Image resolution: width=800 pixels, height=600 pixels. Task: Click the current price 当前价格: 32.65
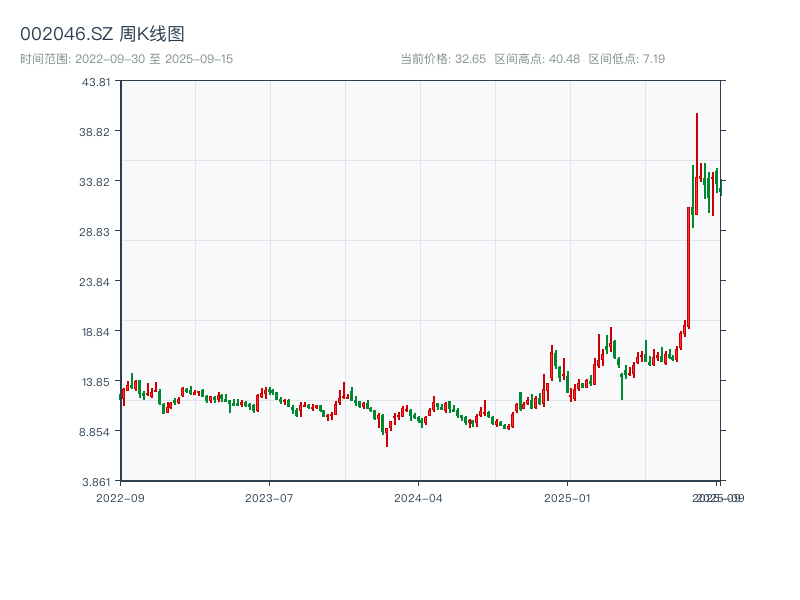443,59
